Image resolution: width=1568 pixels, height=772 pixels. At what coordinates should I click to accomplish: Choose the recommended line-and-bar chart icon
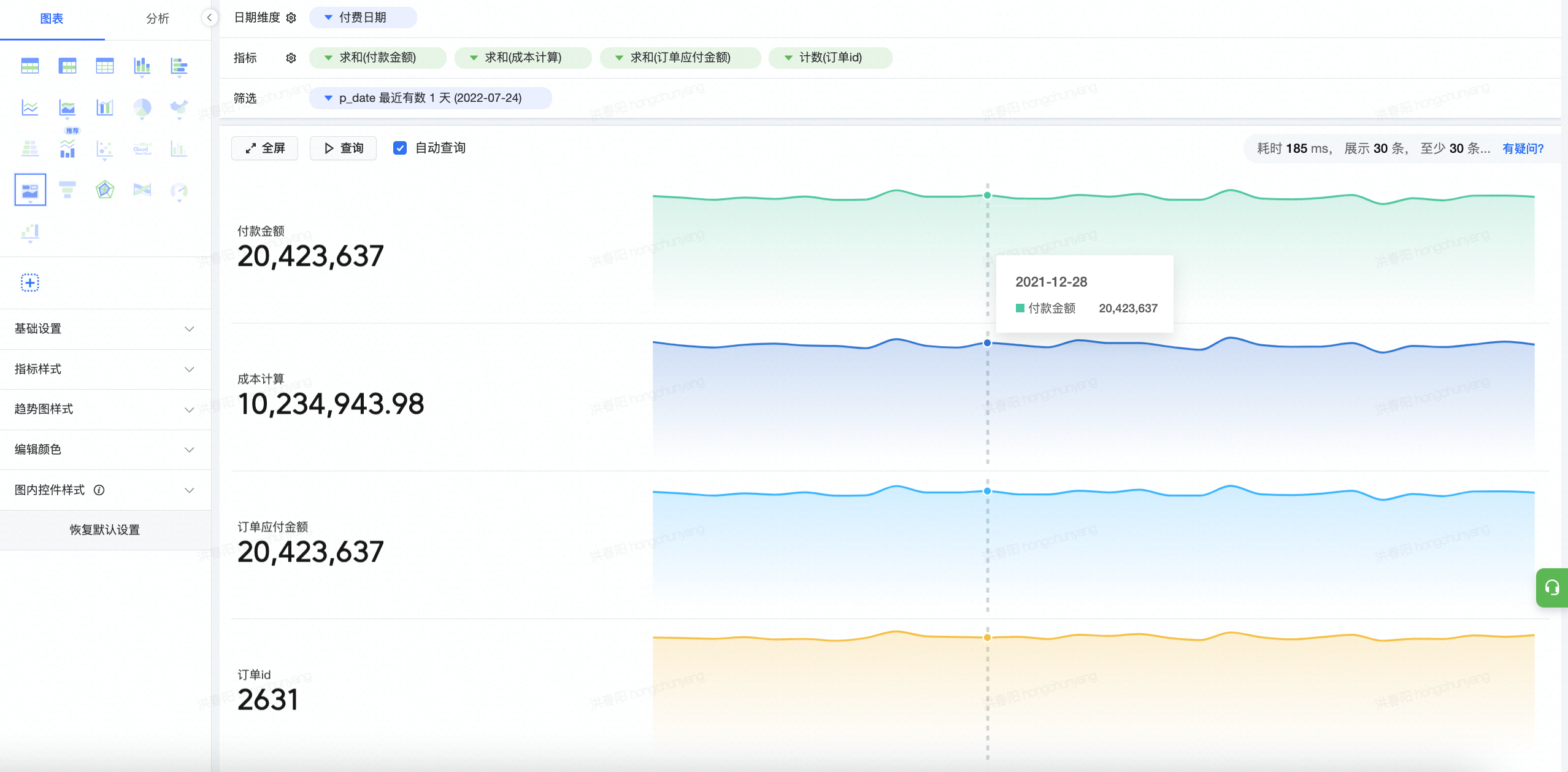pyautogui.click(x=67, y=149)
